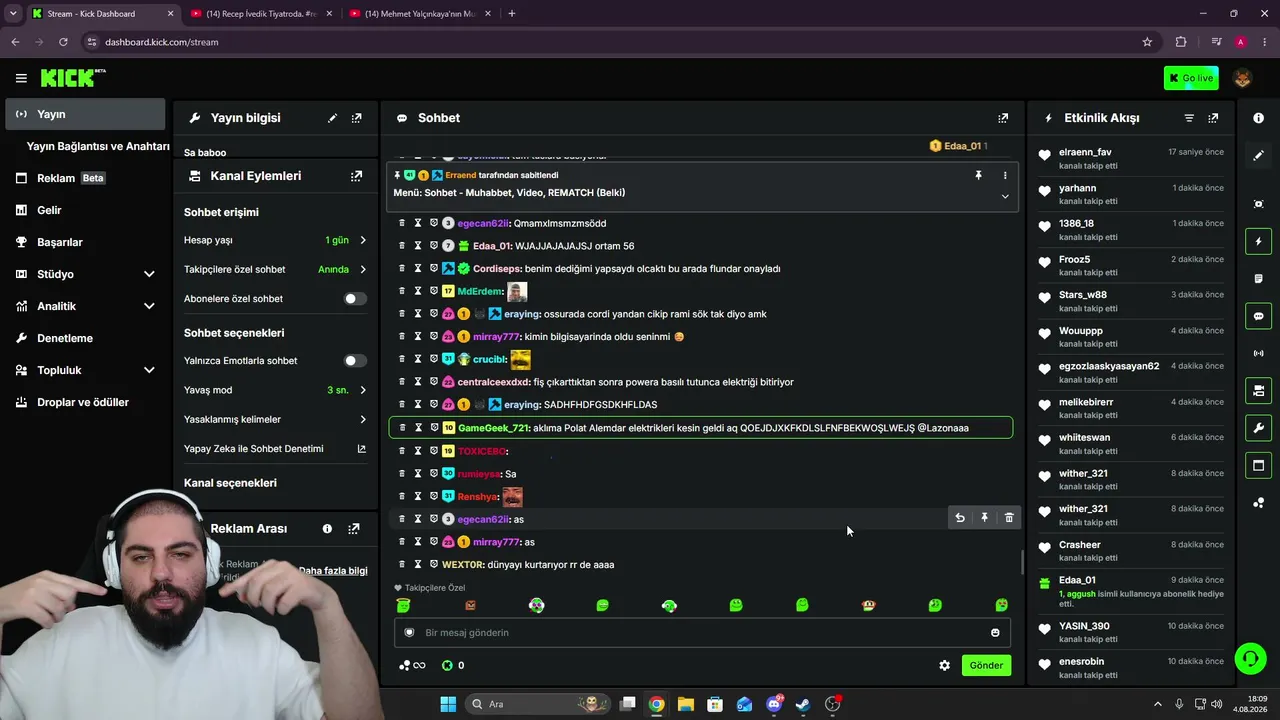Open File Explorer from the taskbar
This screenshot has height=720, width=1280.
click(x=686, y=704)
